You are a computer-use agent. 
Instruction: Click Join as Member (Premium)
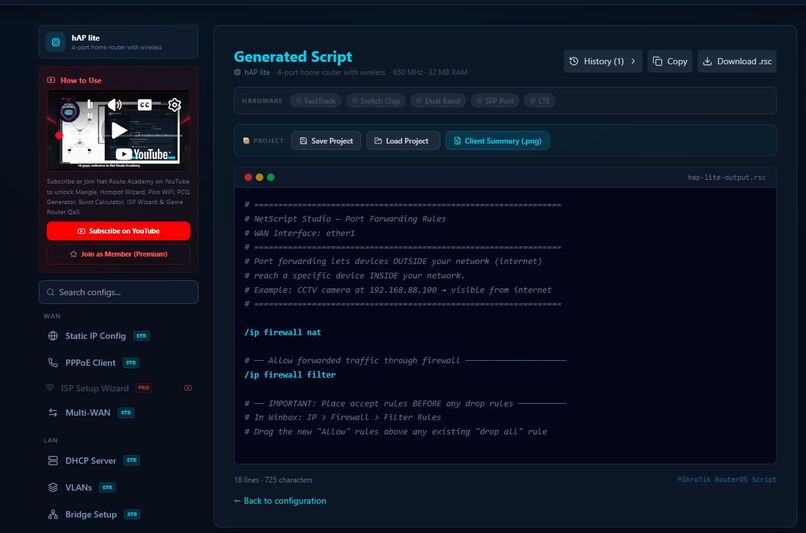pyautogui.click(x=118, y=254)
